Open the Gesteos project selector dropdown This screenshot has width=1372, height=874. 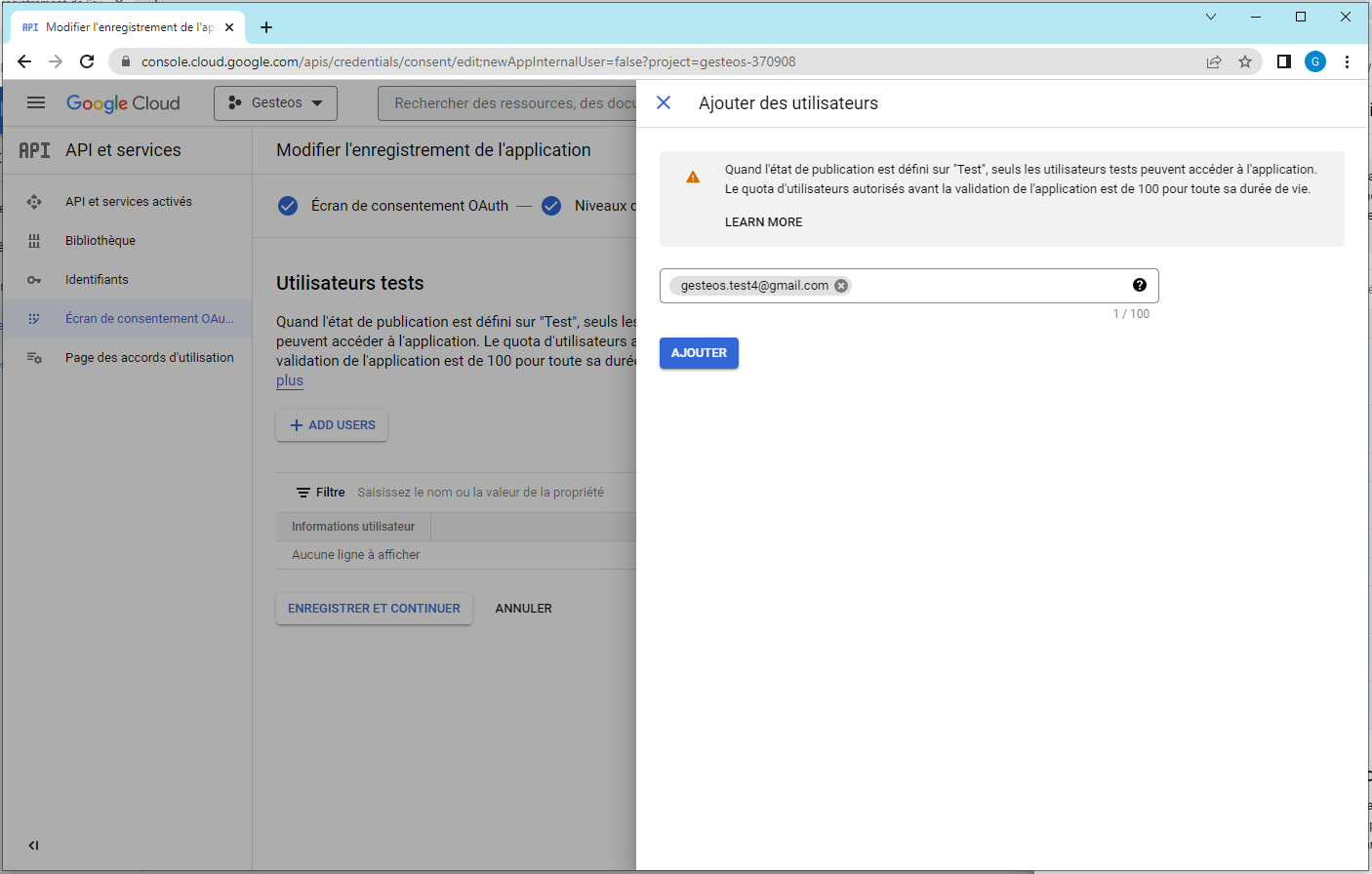coord(275,102)
